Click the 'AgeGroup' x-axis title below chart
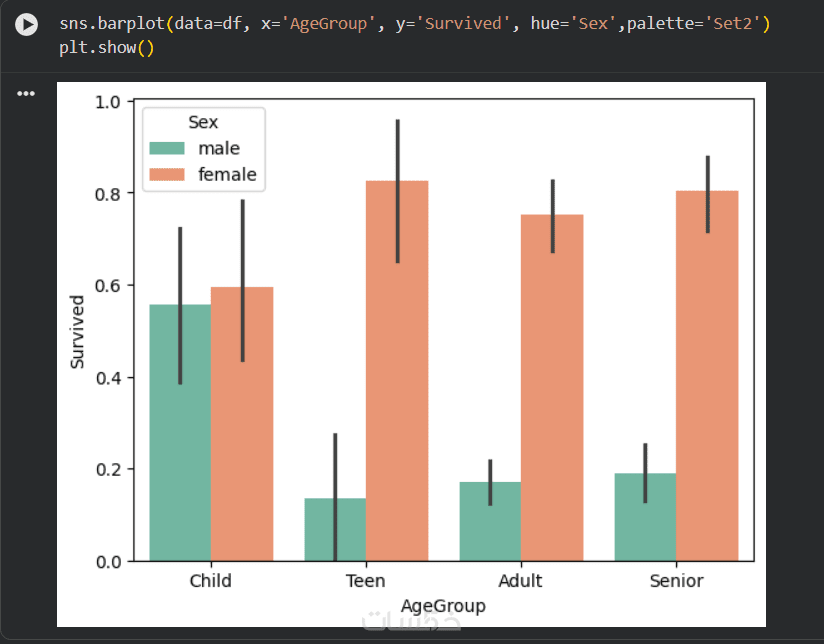Screen dimensions: 824x644 tap(442, 606)
